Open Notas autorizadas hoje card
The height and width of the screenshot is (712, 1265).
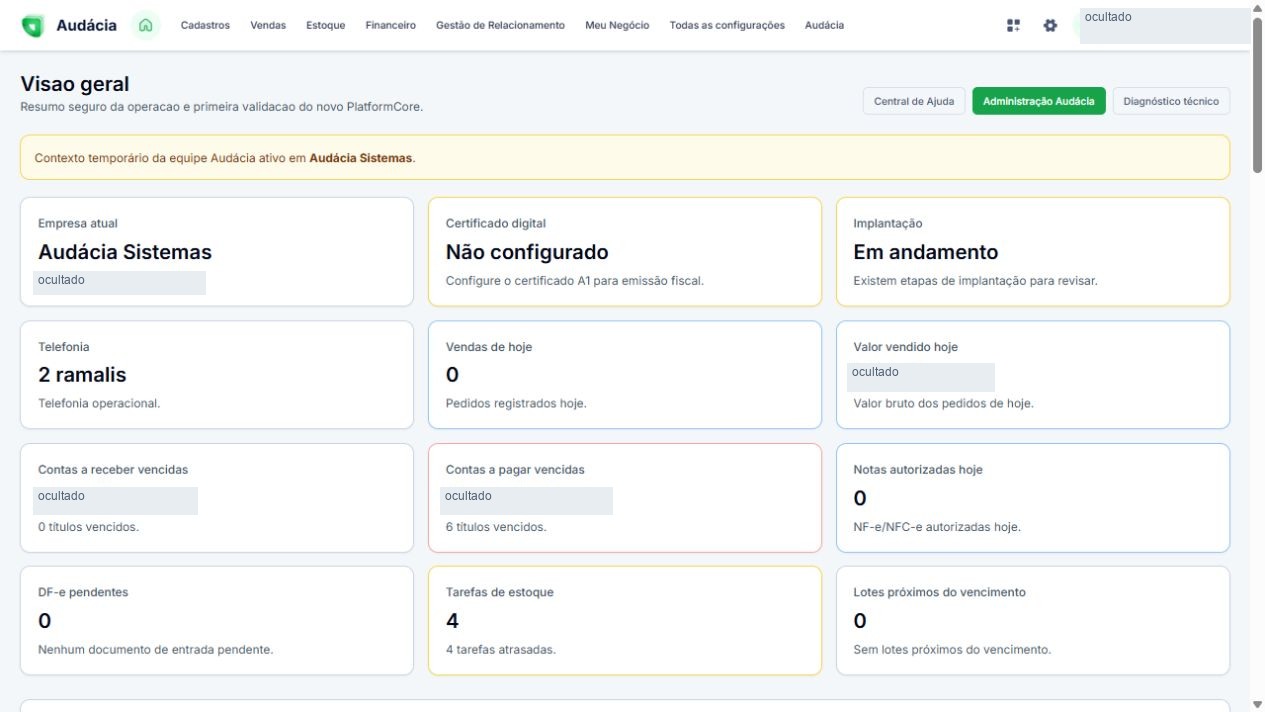[1033, 497]
